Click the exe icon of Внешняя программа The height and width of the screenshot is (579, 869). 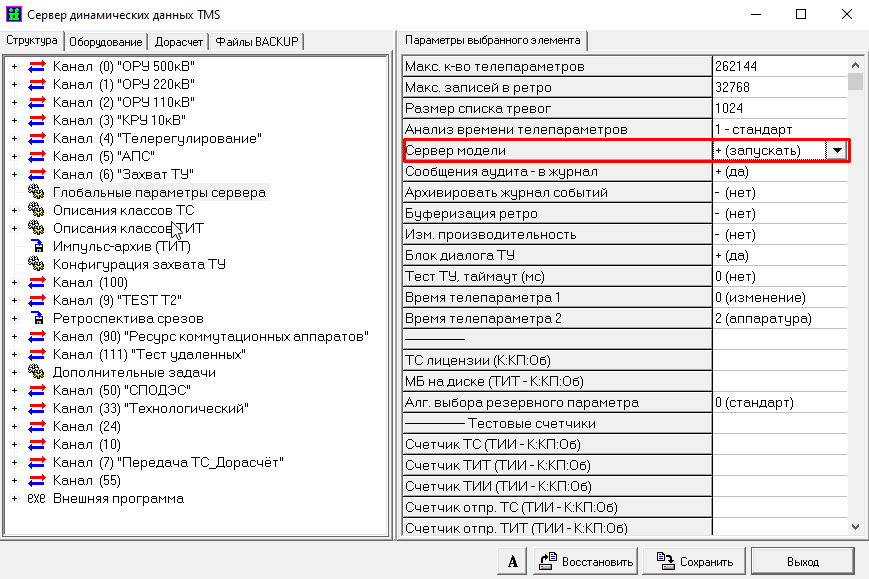[x=36, y=498]
